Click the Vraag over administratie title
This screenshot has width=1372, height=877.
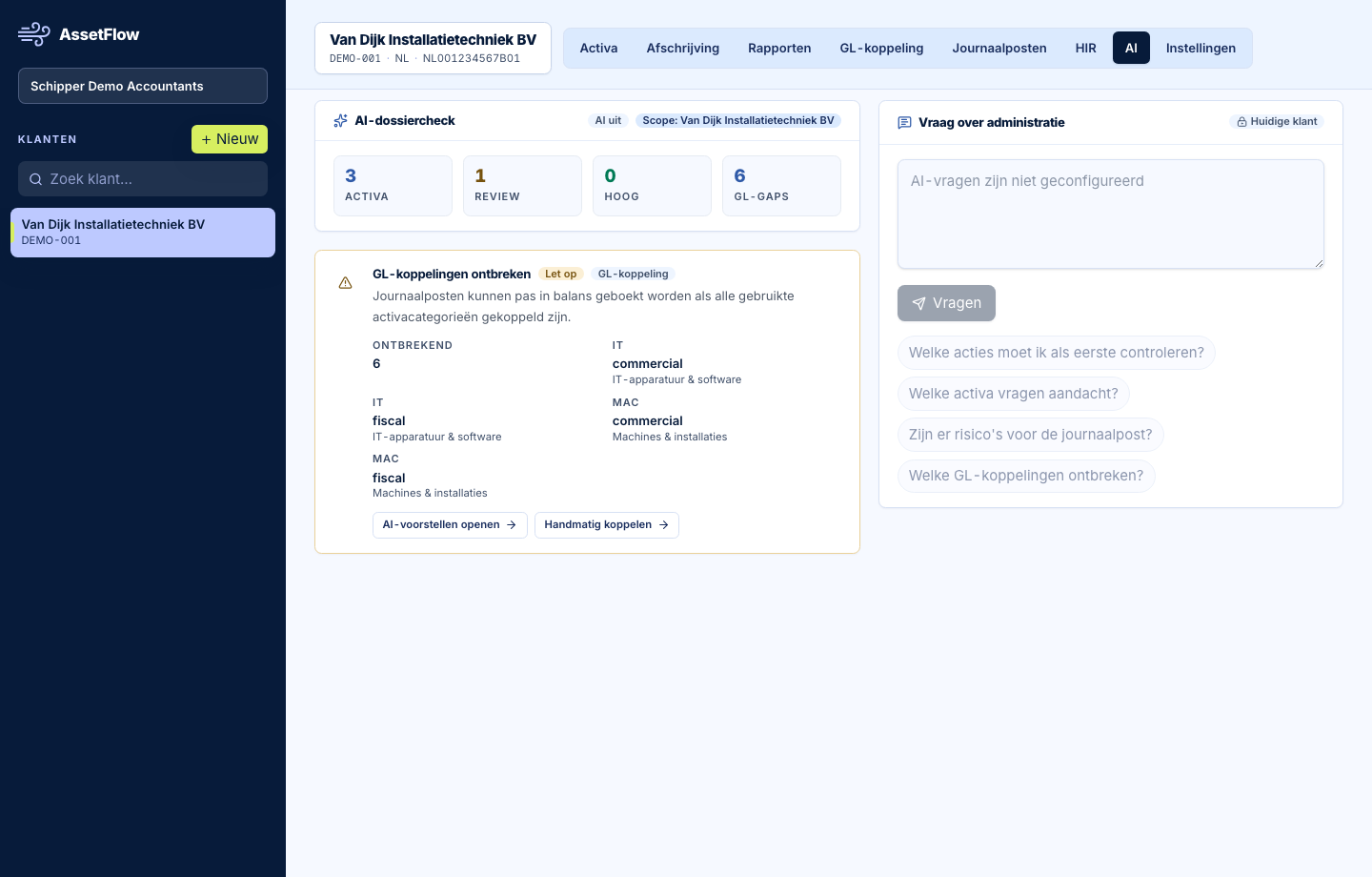click(992, 123)
